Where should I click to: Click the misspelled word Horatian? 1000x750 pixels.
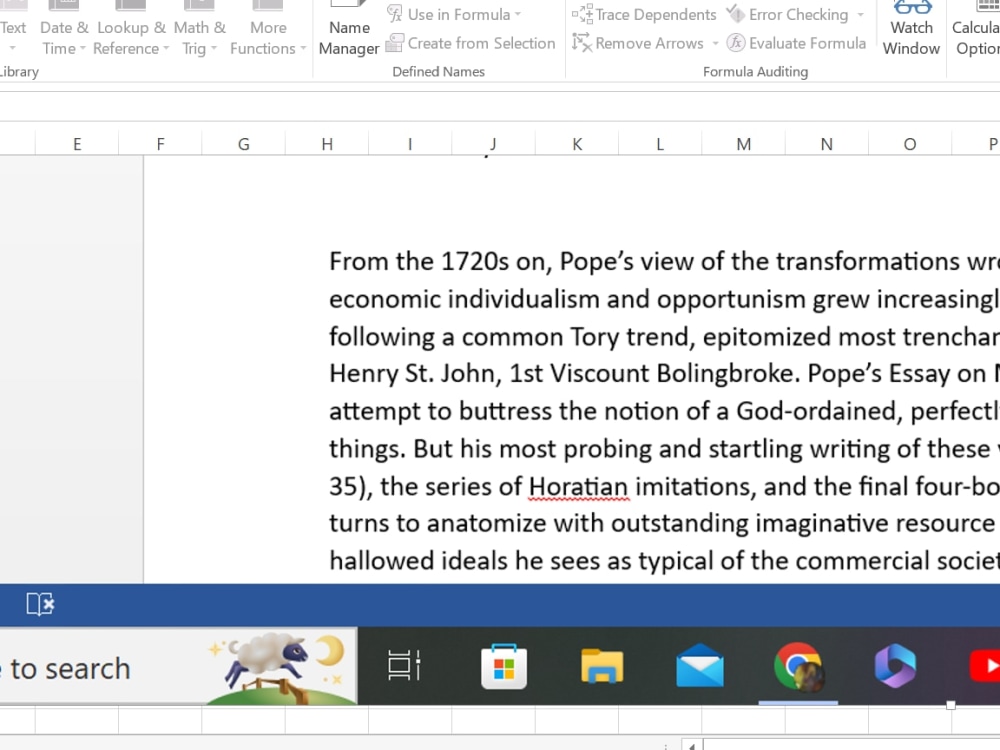[x=578, y=487]
